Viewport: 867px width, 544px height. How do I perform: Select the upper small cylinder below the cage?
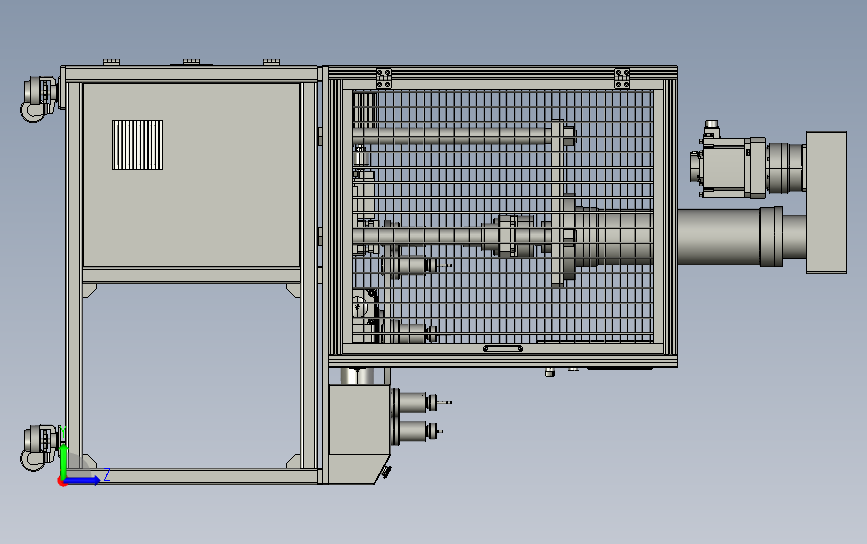414,402
